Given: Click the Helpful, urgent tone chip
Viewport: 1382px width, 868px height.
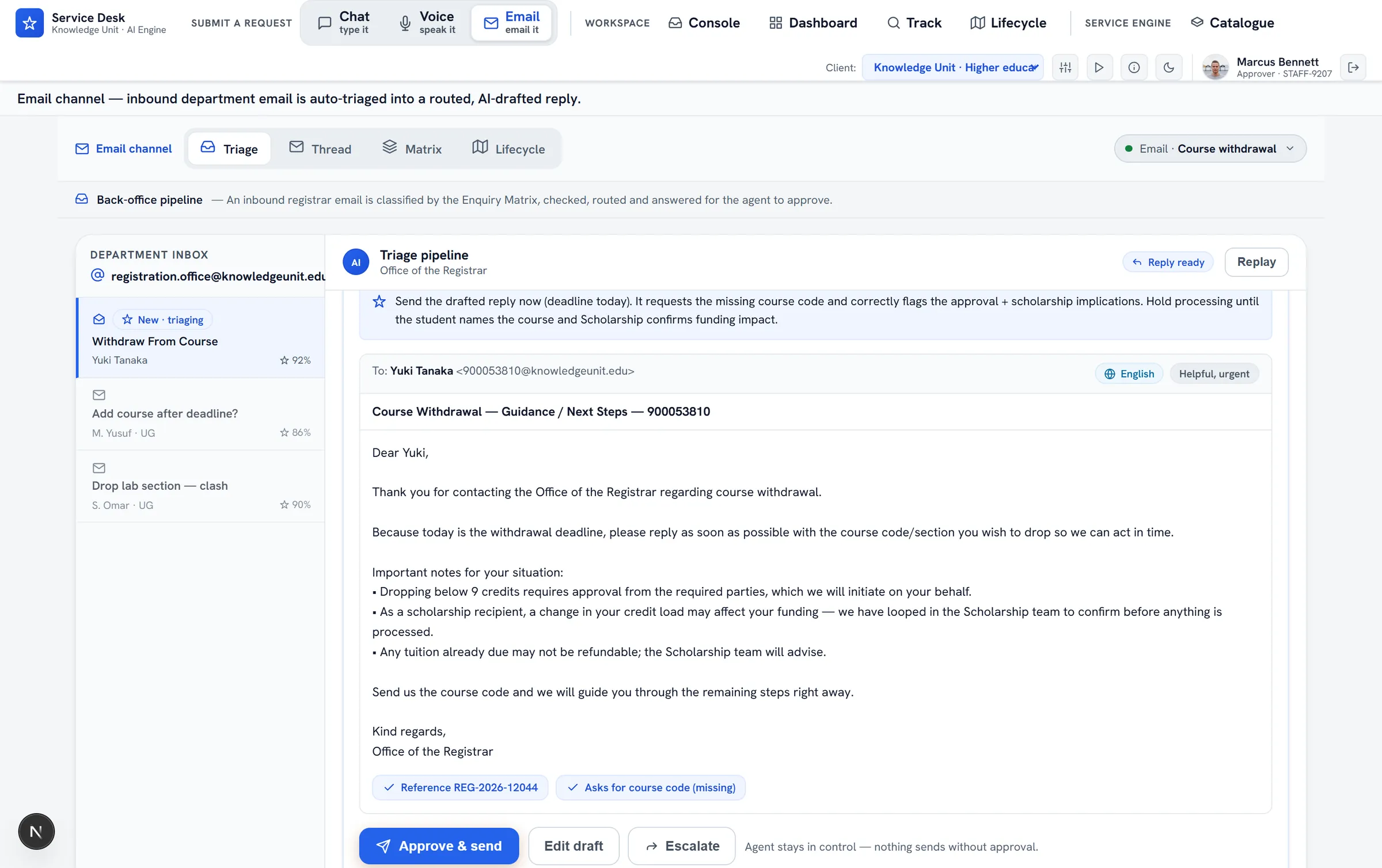Looking at the screenshot, I should click(1214, 374).
